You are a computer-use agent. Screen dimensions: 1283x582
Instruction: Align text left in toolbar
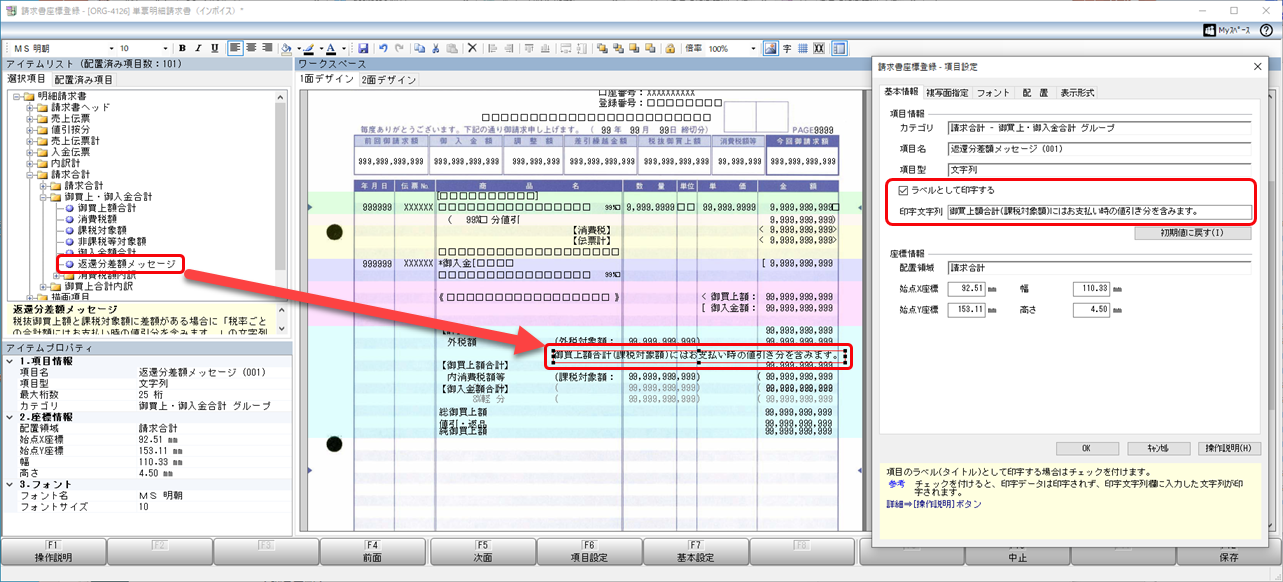pyautogui.click(x=235, y=48)
